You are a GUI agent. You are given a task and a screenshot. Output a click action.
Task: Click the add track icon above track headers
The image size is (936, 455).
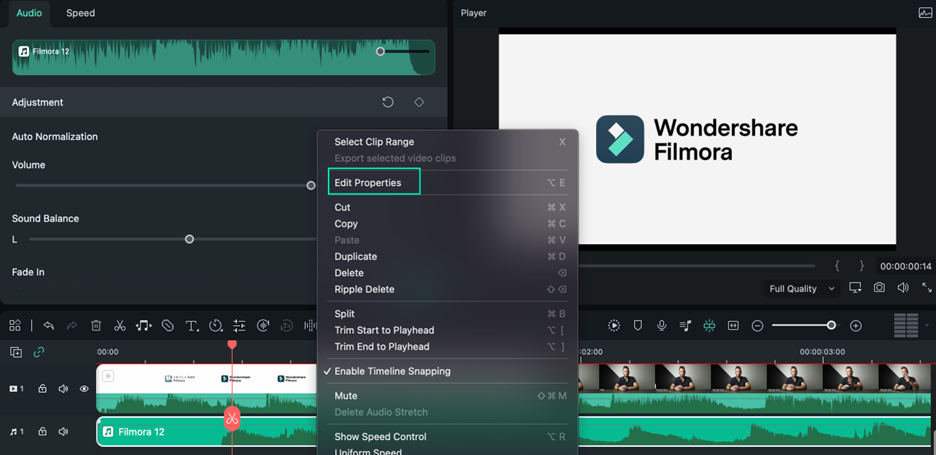[x=16, y=352]
